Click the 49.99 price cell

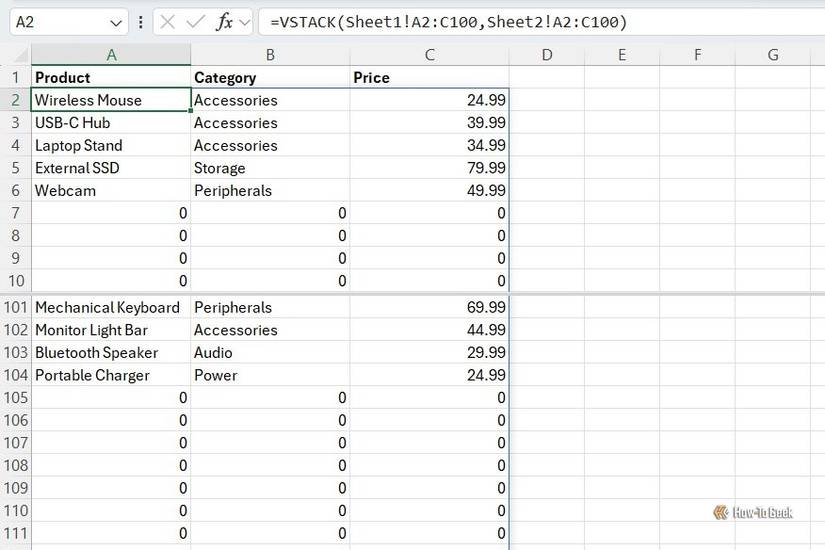pyautogui.click(x=429, y=191)
